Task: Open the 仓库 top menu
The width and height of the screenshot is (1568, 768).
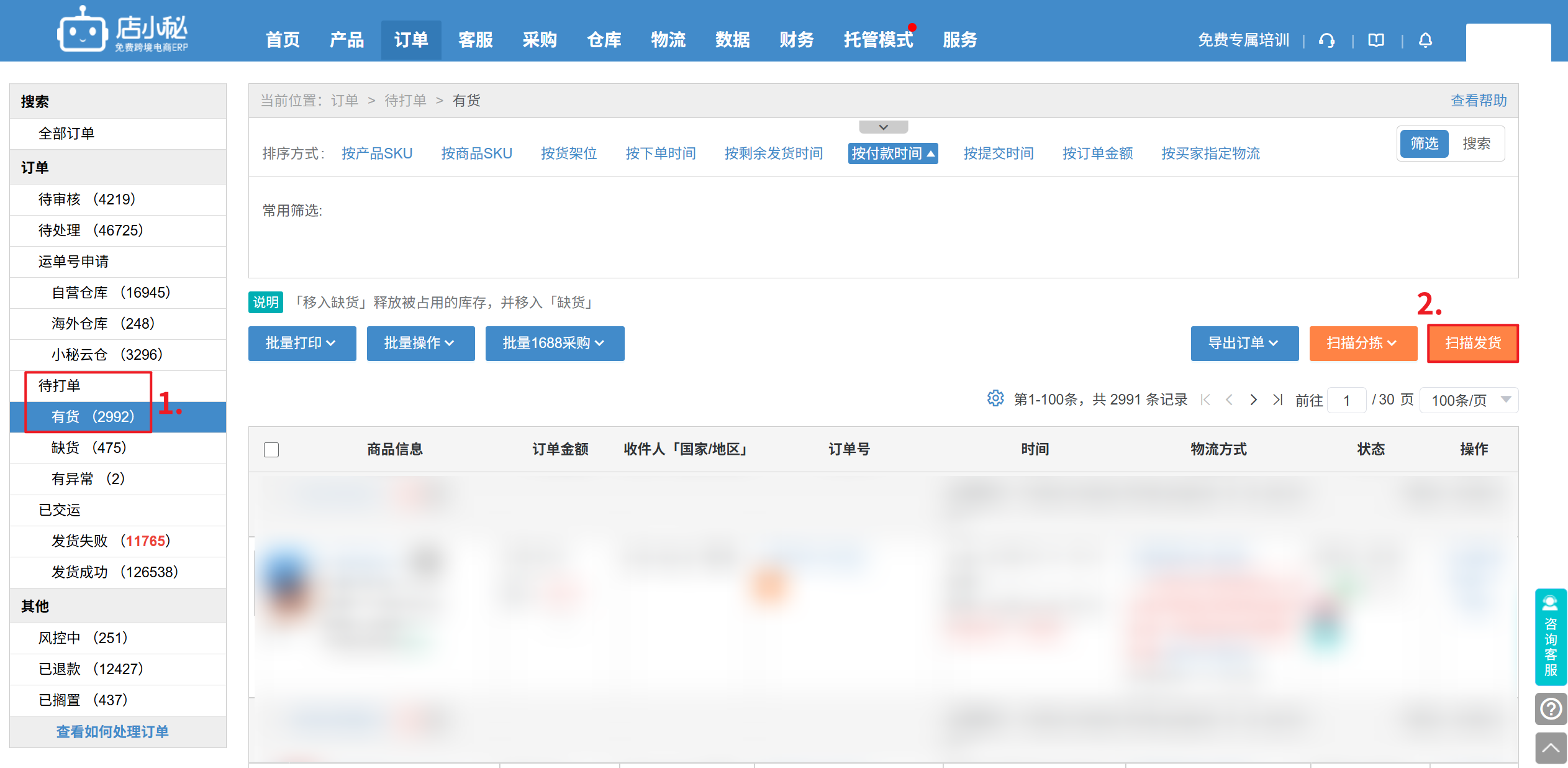Action: (x=604, y=40)
